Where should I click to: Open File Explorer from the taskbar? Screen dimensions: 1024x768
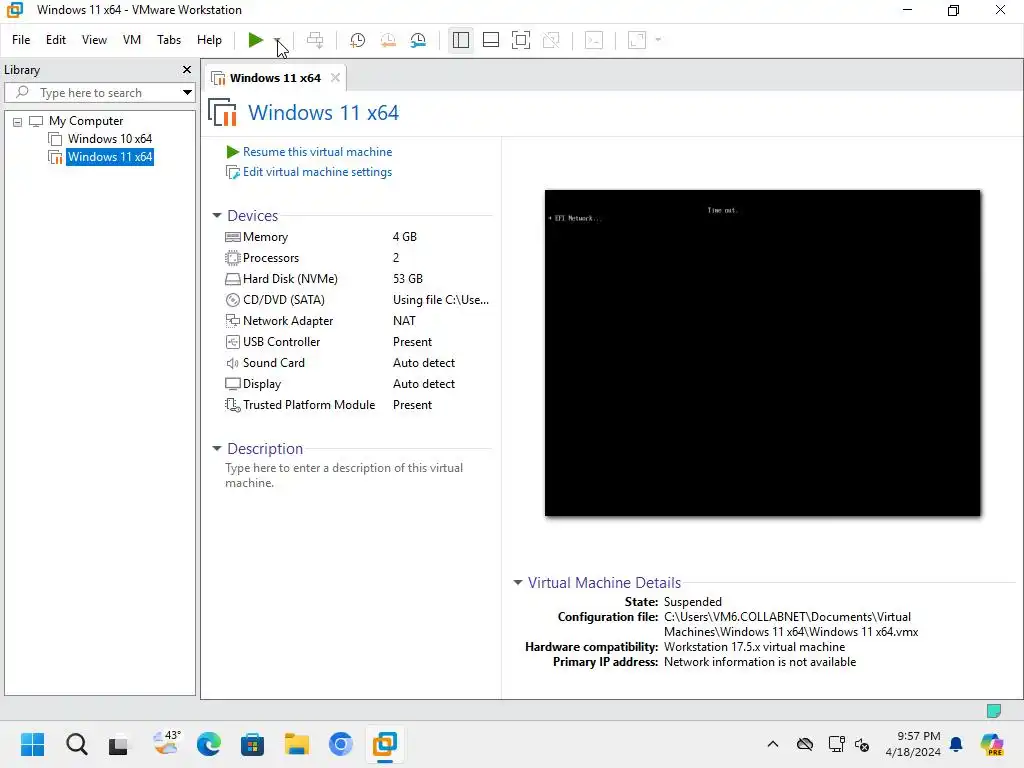tap(296, 744)
